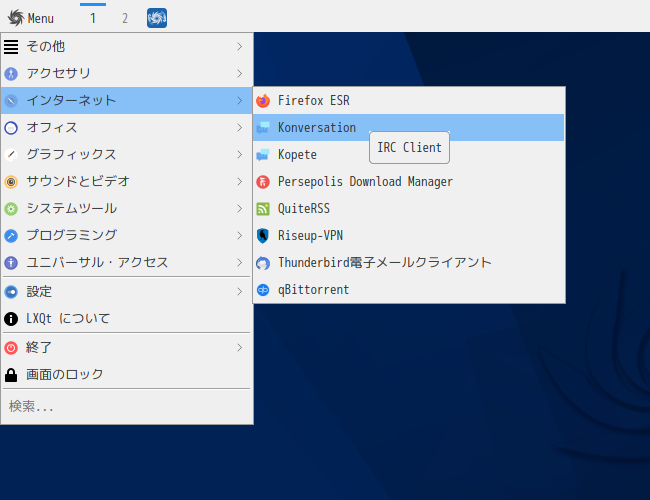Open the プログラミング menu entry
This screenshot has width=650, height=500.
pos(126,235)
